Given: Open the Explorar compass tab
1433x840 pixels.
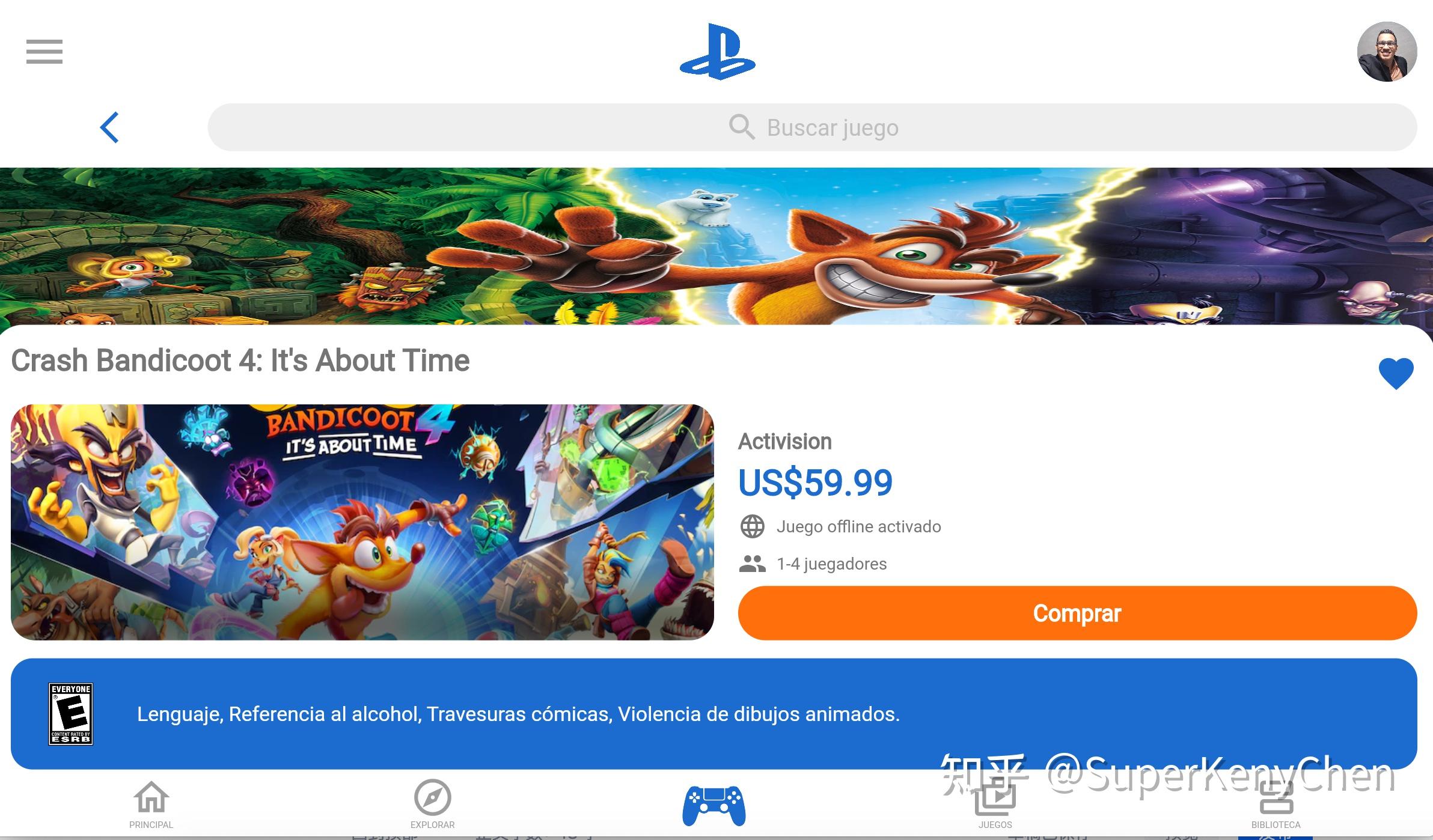Looking at the screenshot, I should 432,805.
